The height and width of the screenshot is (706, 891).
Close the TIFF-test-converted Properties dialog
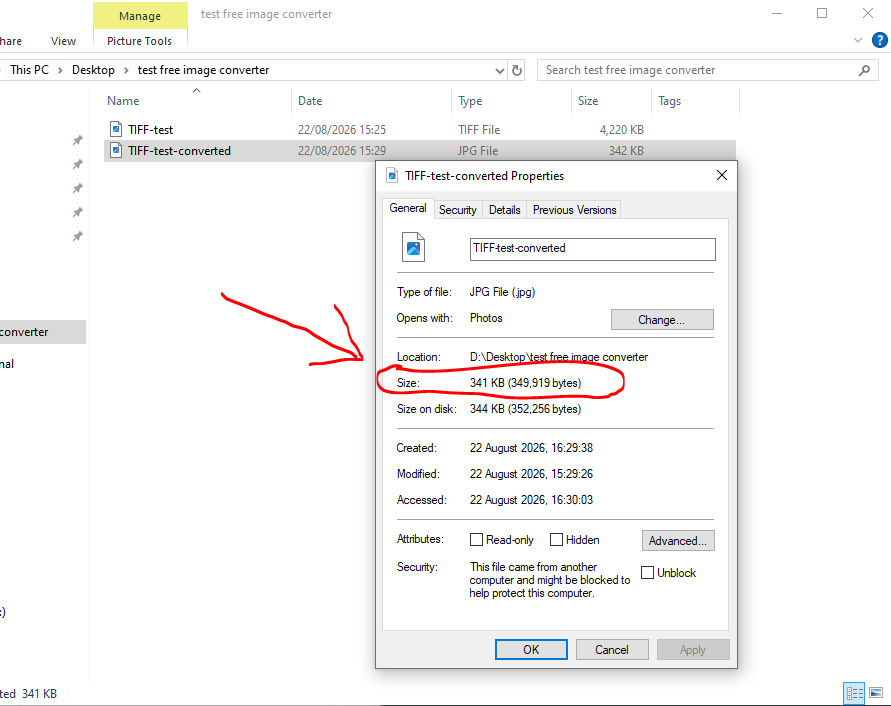[x=722, y=175]
